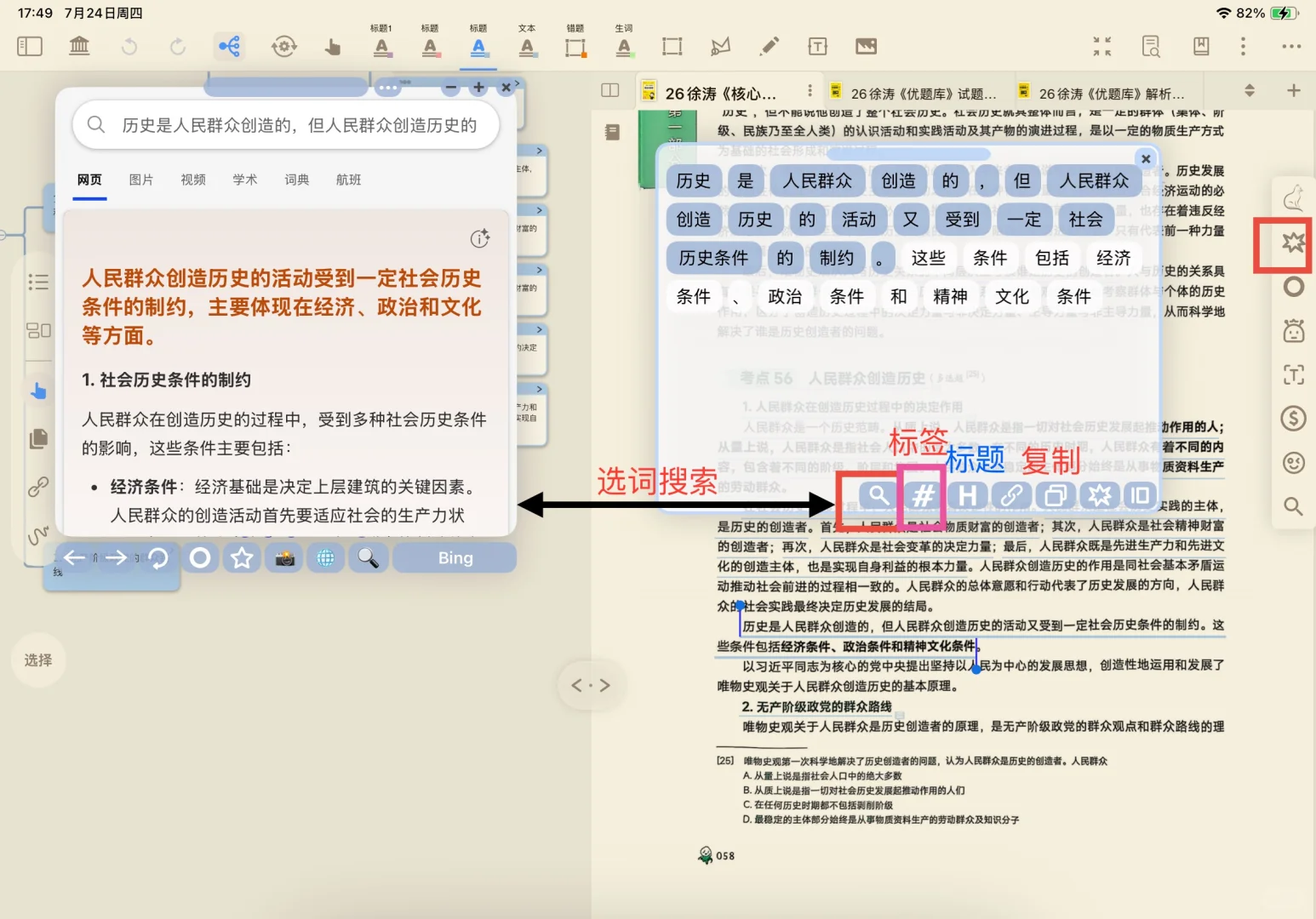
Task: Tap the # tag icon on selected text
Action: (922, 496)
